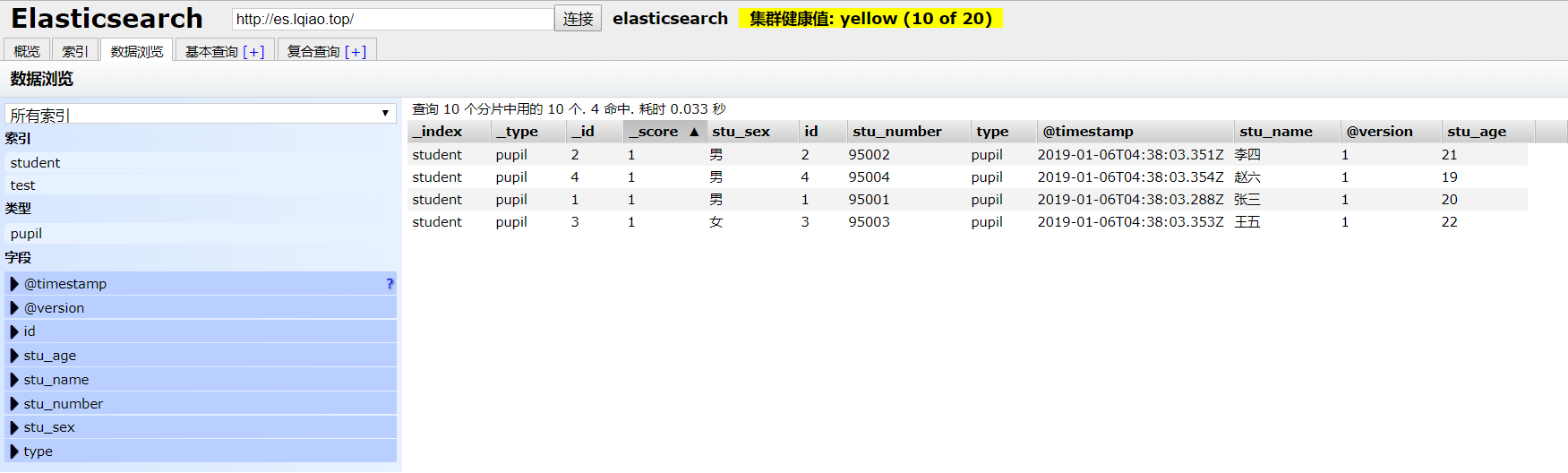Open the 索引 tab
The width and height of the screenshot is (1568, 473).
[x=75, y=51]
